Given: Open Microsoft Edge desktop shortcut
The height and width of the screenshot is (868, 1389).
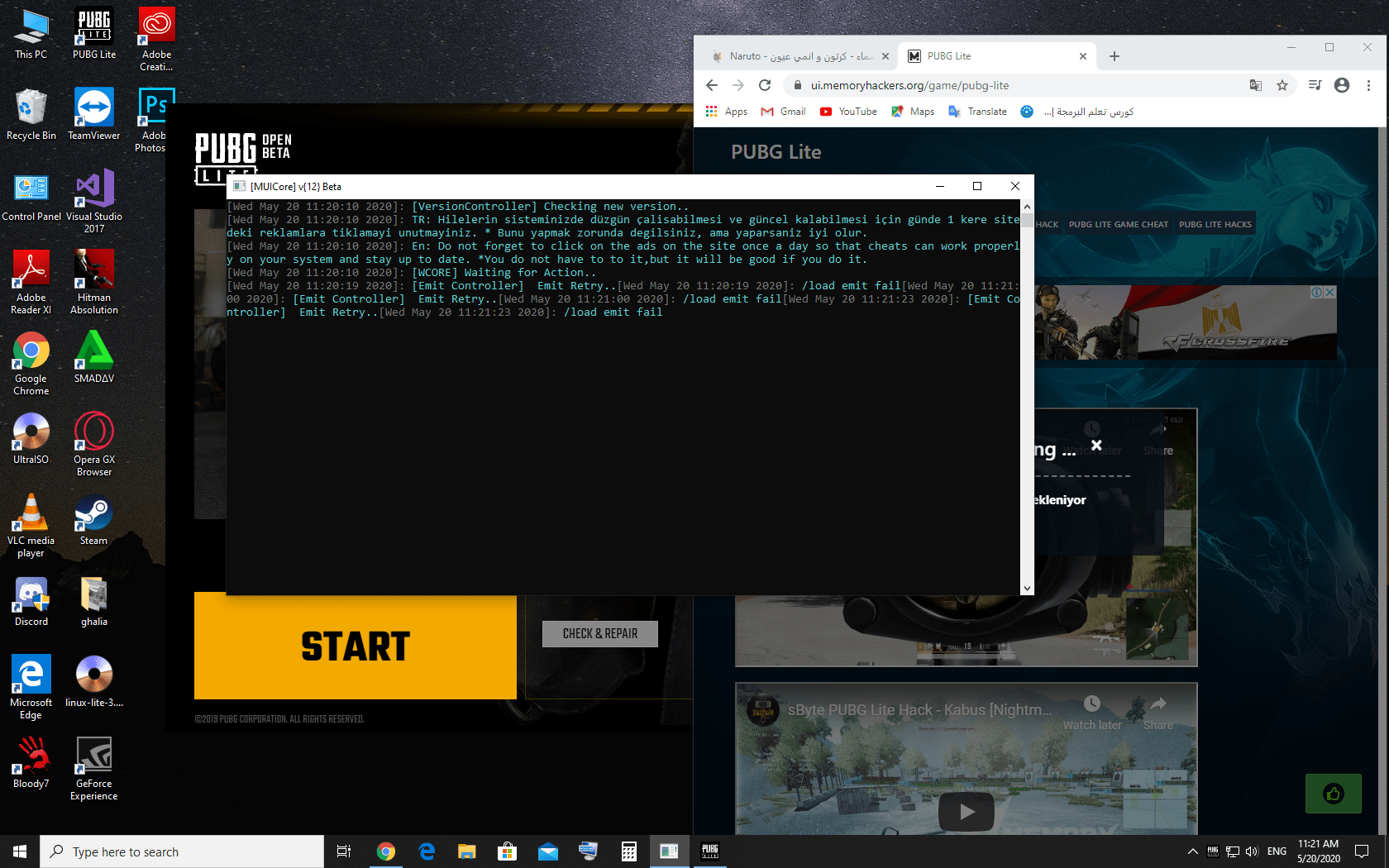Looking at the screenshot, I should [x=31, y=688].
